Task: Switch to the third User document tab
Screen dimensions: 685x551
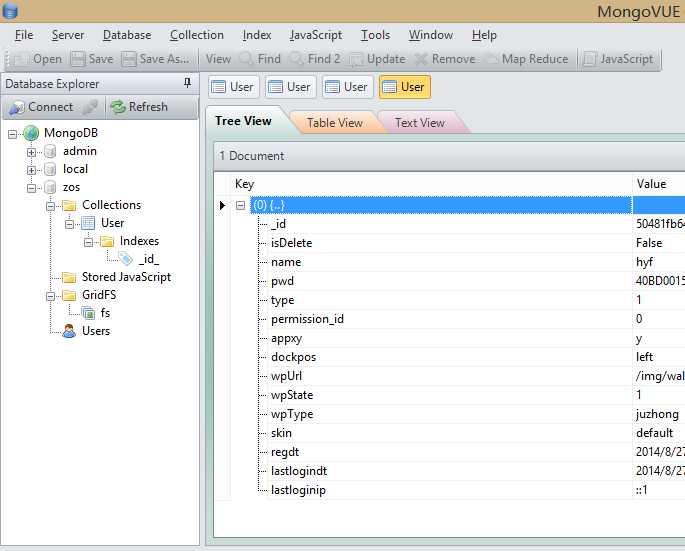Action: pyautogui.click(x=346, y=87)
